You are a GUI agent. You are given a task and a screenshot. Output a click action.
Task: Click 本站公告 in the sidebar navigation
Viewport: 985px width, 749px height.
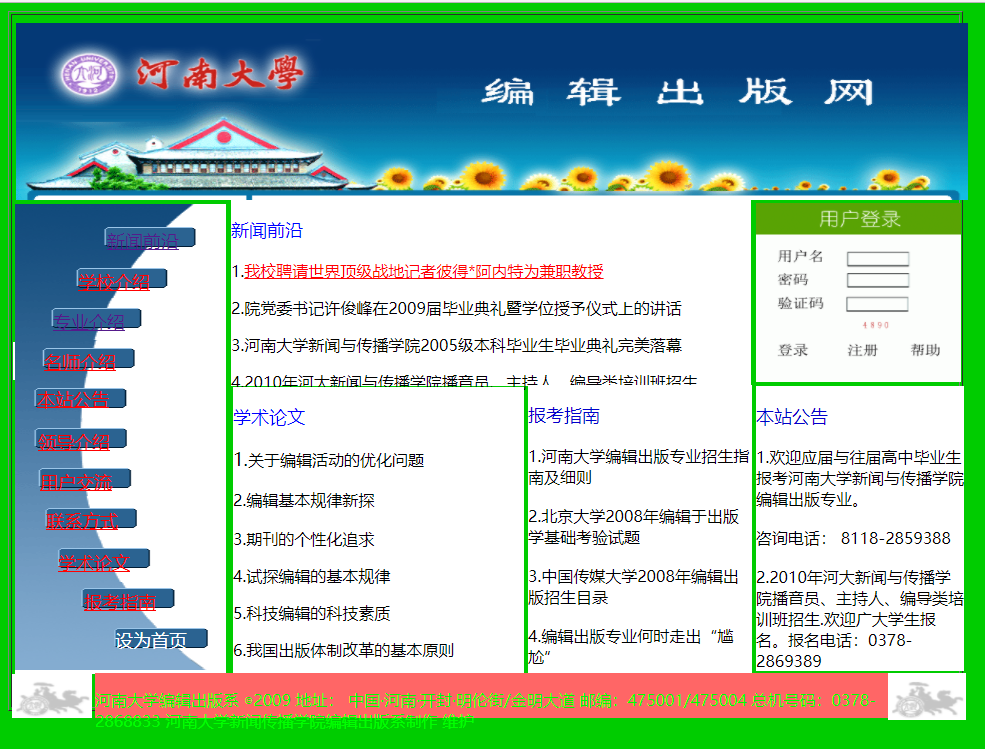tap(74, 400)
